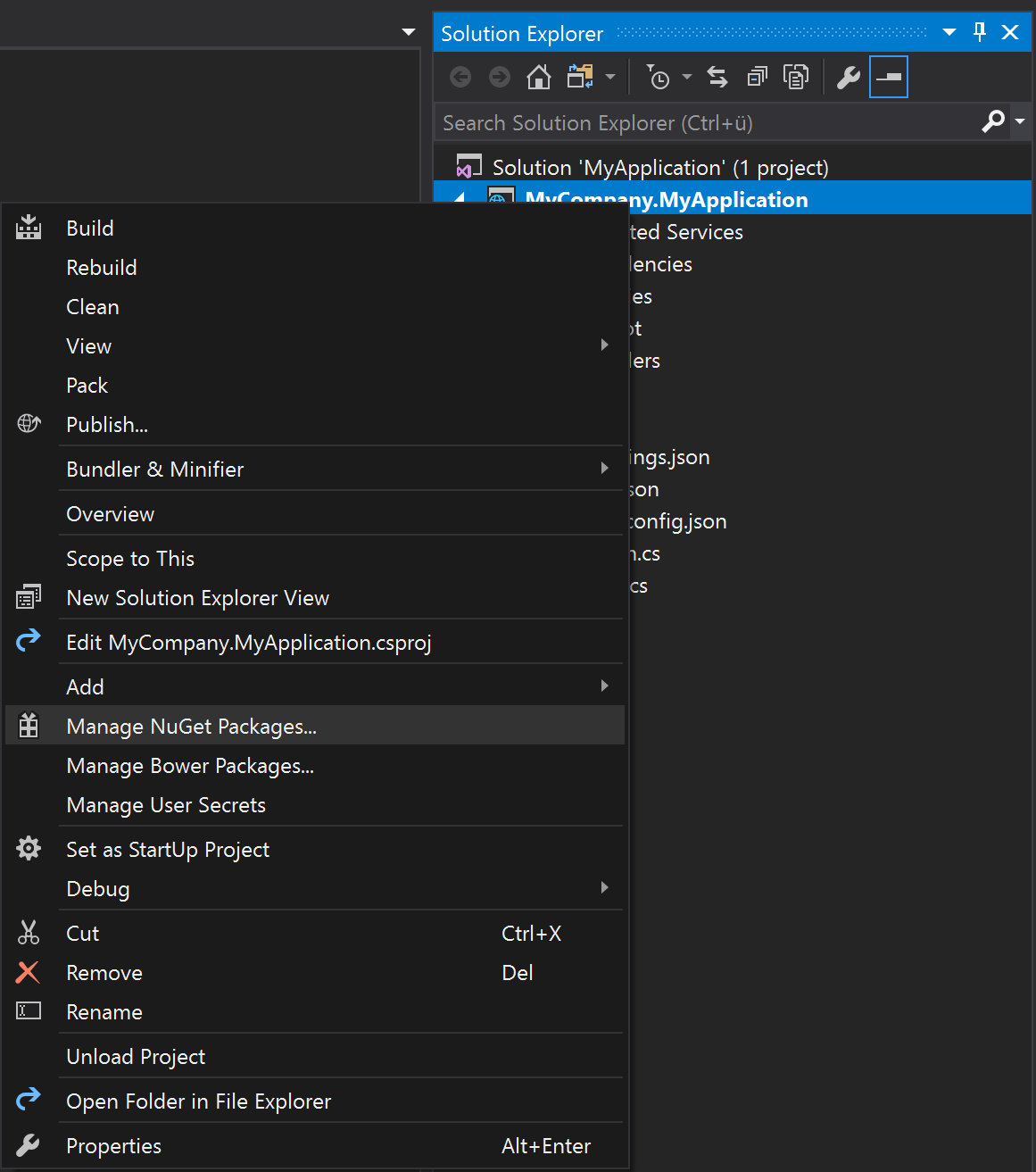Click the gear icon for Set as StartUp Project
This screenshot has height=1172, width=1036.
pos(29,848)
